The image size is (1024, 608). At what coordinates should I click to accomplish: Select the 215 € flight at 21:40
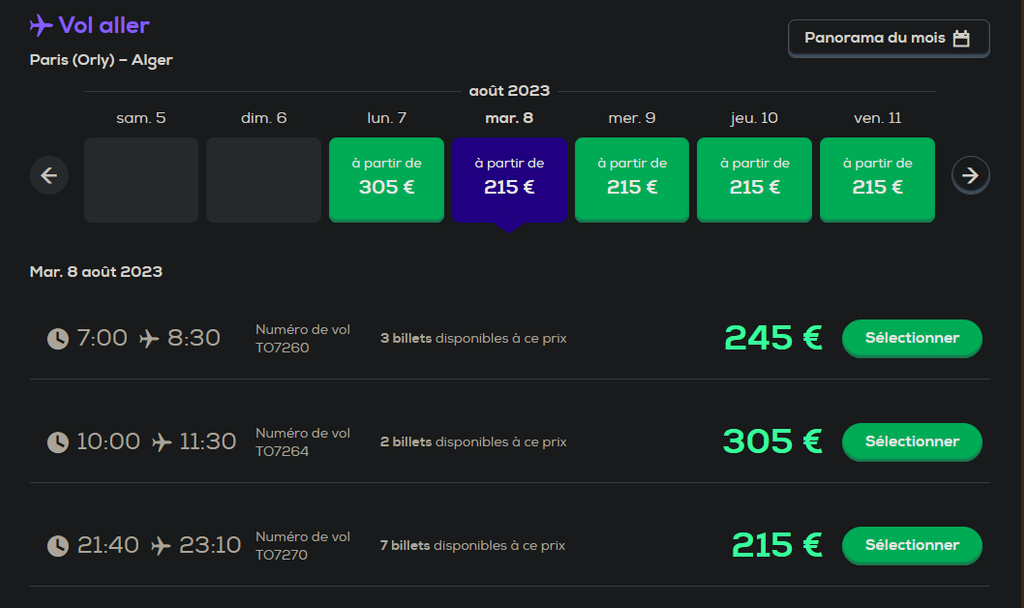(x=911, y=545)
